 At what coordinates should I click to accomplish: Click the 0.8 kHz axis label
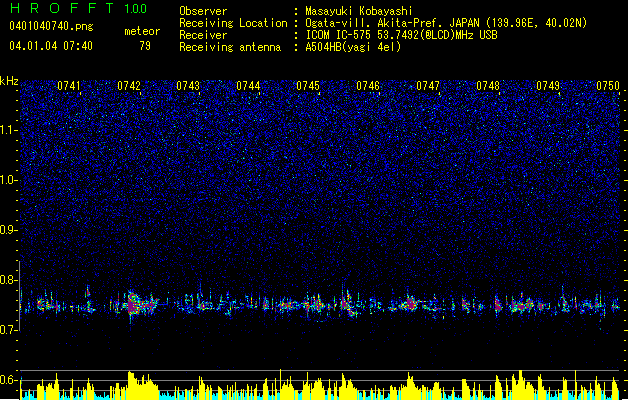click(x=9, y=280)
